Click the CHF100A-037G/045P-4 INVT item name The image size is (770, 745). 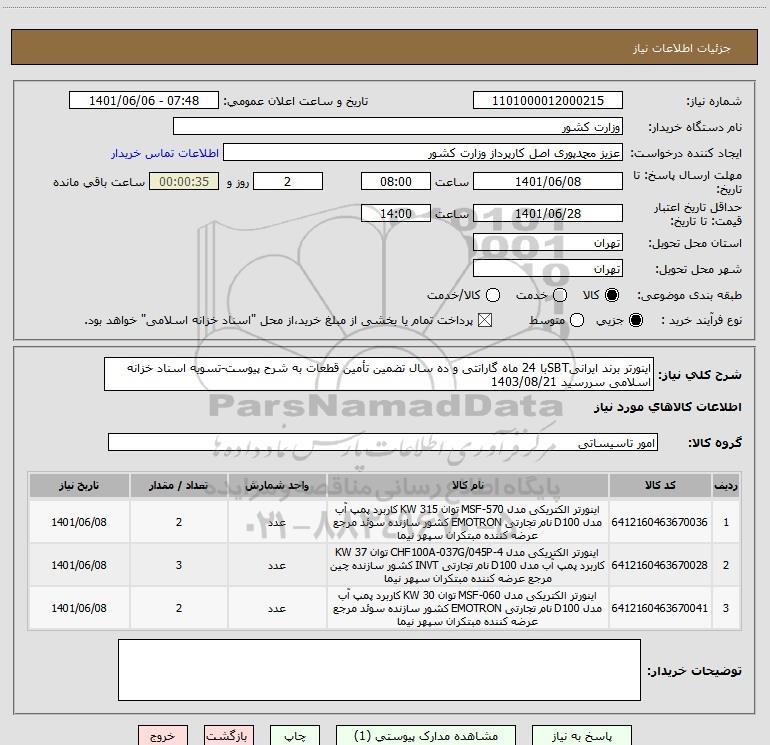tap(468, 565)
